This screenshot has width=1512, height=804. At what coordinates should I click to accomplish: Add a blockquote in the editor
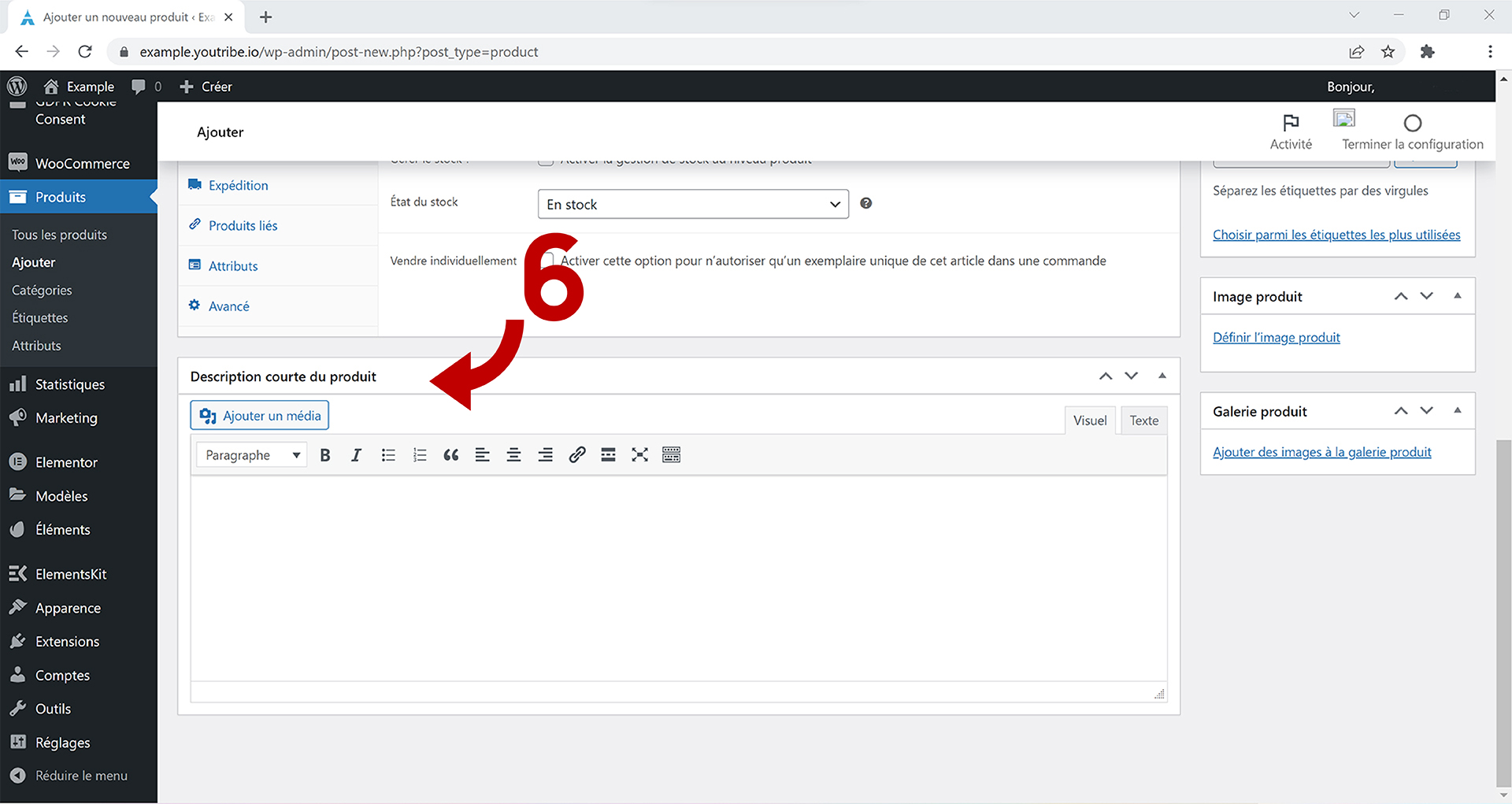pos(451,455)
